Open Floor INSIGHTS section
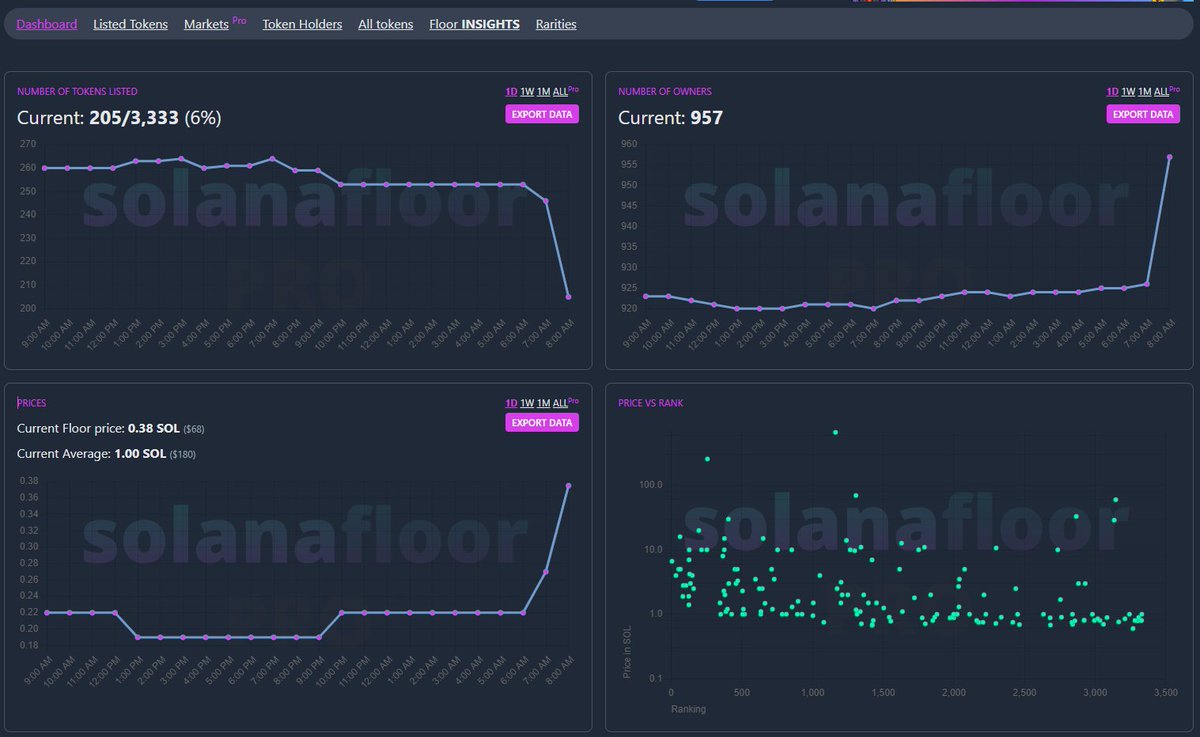This screenshot has height=737, width=1200. pos(474,24)
